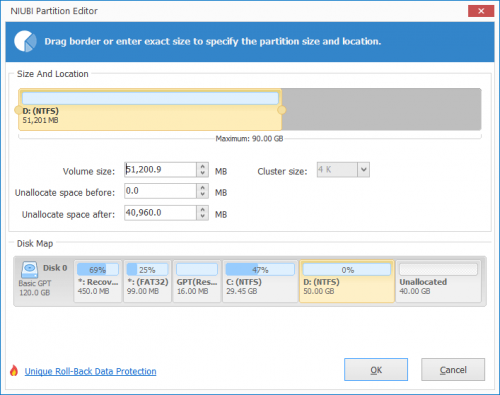Open the Cluster size dropdown
The width and height of the screenshot is (500, 395).
click(x=363, y=170)
